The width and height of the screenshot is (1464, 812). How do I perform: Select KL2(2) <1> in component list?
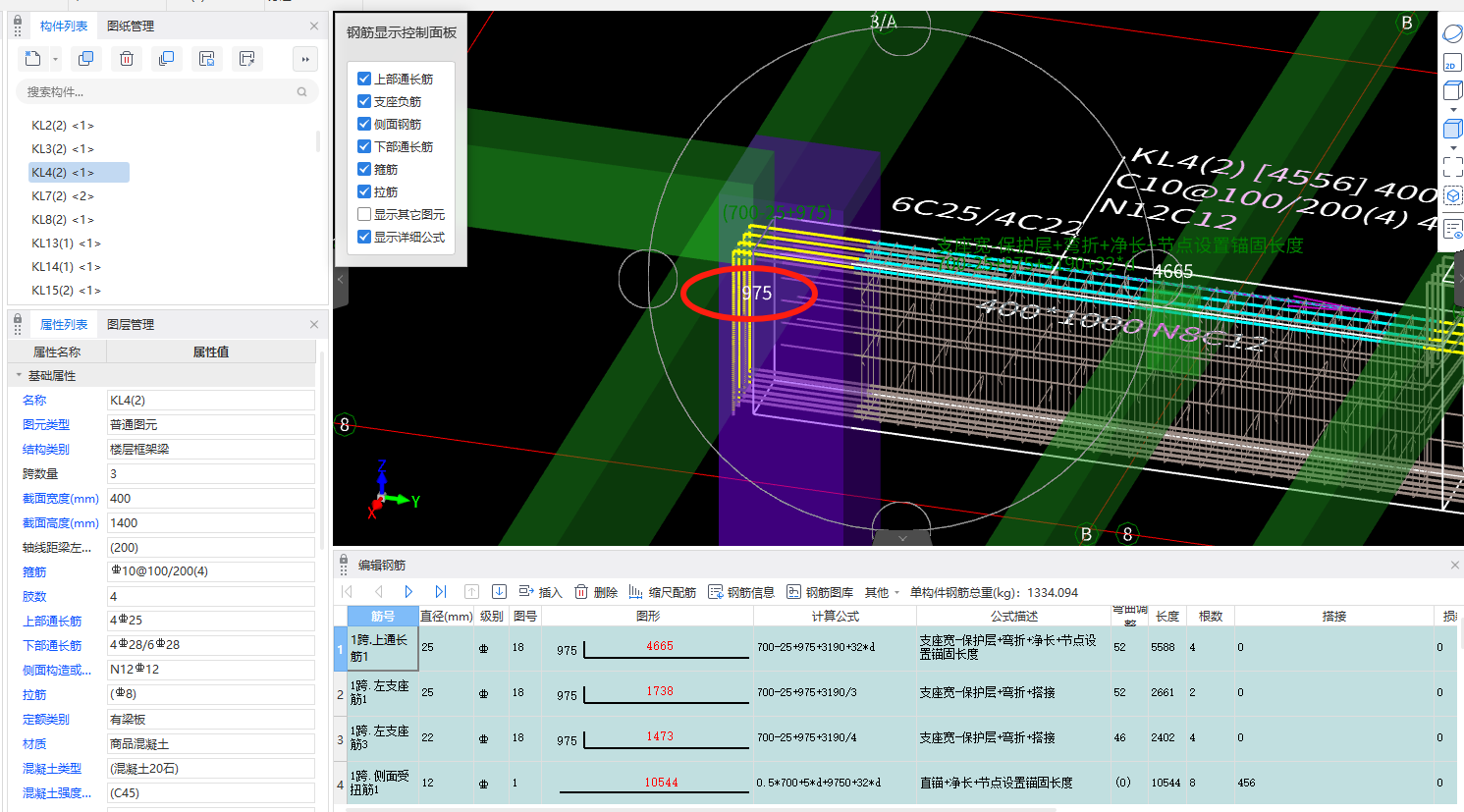[63, 126]
